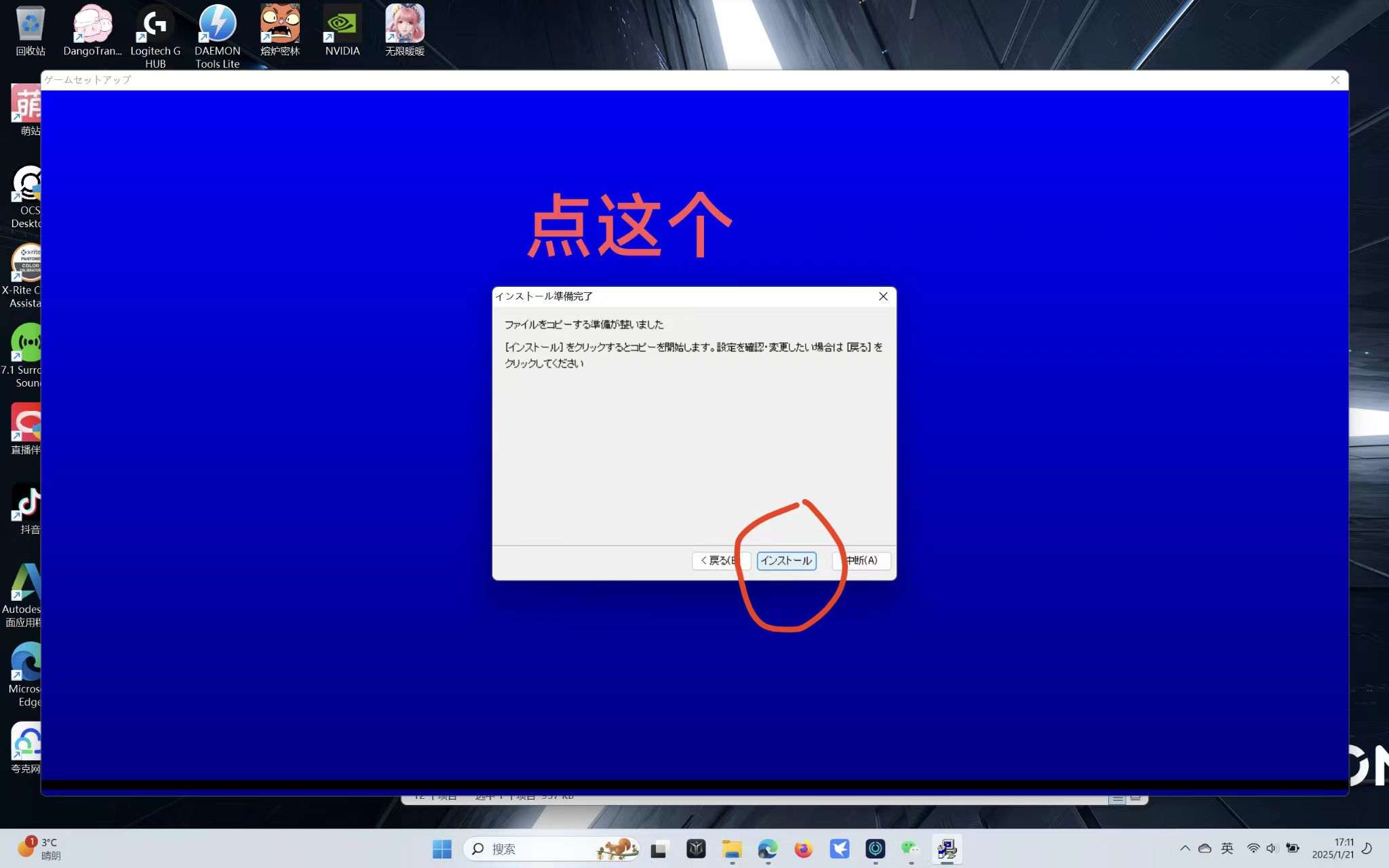This screenshot has height=868, width=1389.
Task: Open the Windows Start menu
Action: point(442,849)
